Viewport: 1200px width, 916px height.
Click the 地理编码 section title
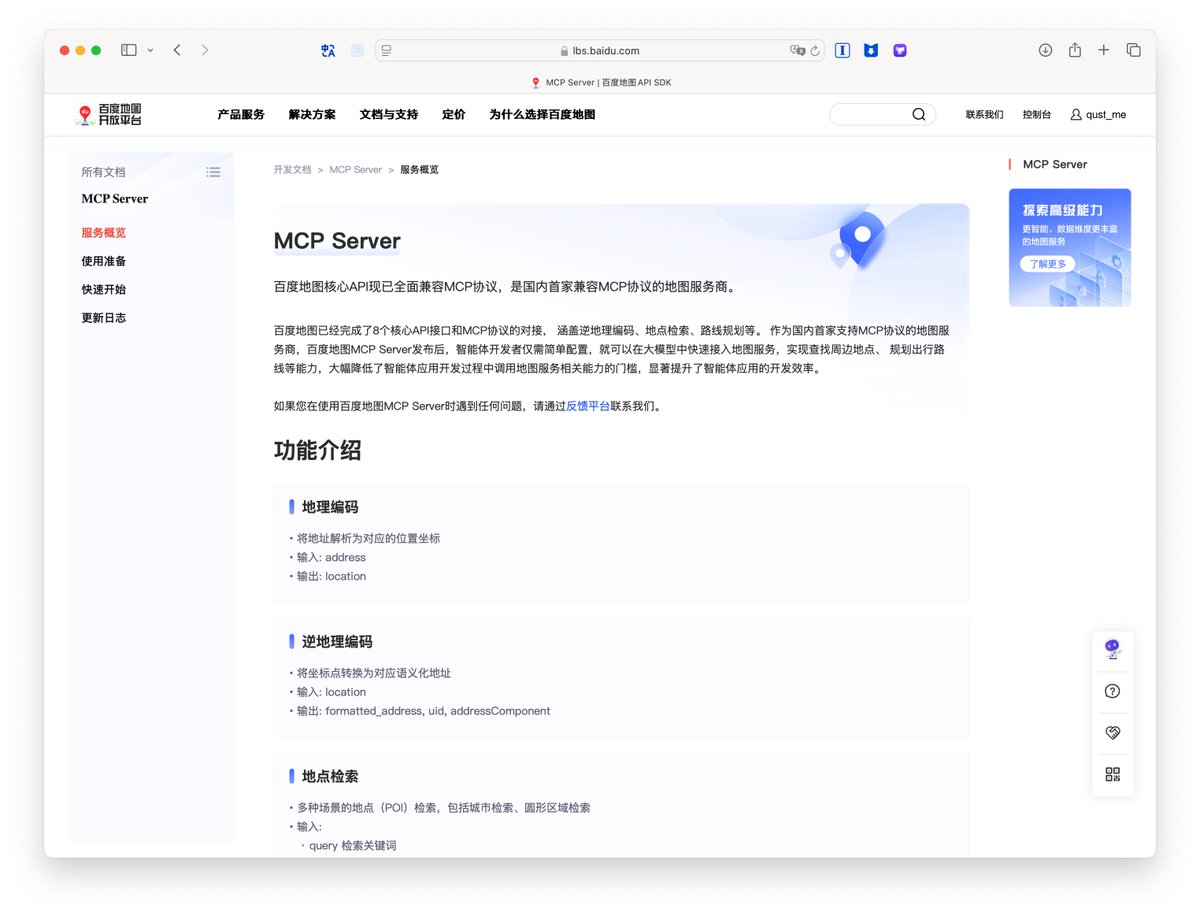click(x=330, y=507)
